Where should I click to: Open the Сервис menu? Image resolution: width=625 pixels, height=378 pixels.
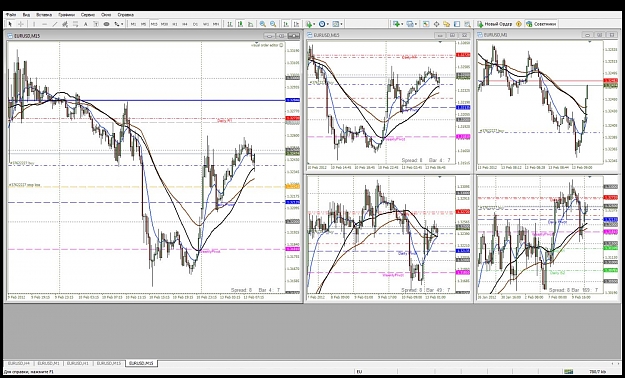pyautogui.click(x=88, y=15)
